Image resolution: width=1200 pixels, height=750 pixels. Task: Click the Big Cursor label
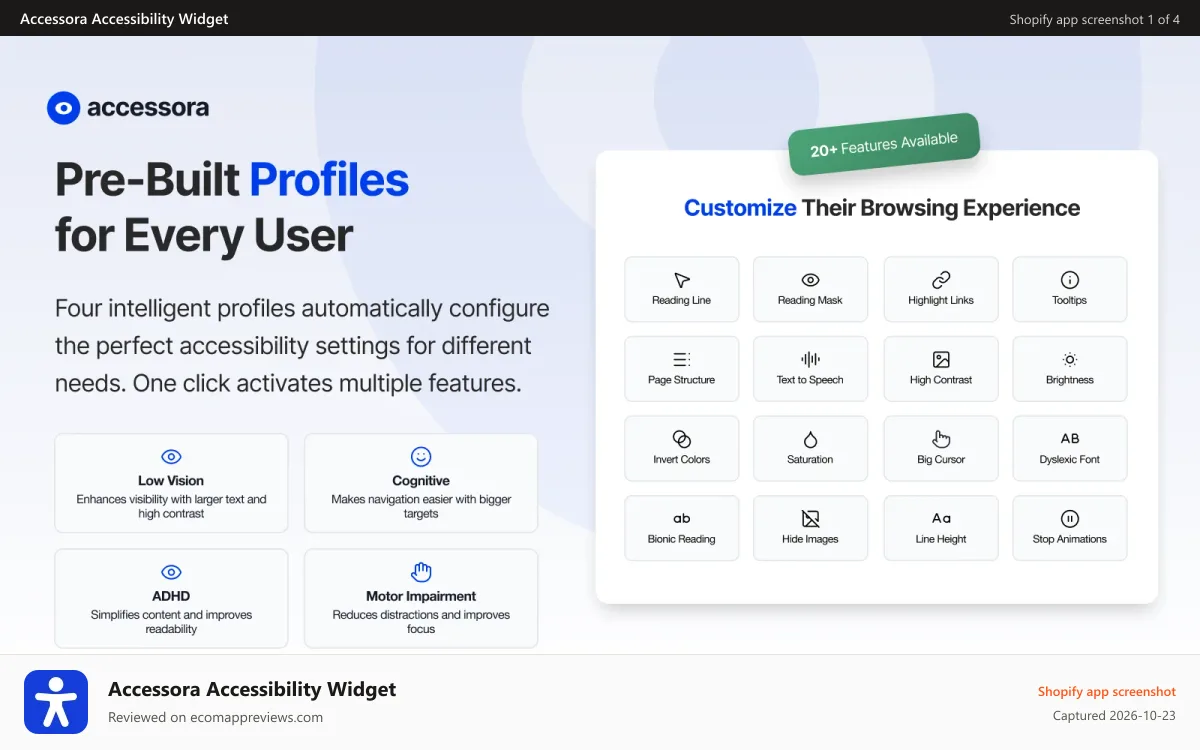click(941, 459)
